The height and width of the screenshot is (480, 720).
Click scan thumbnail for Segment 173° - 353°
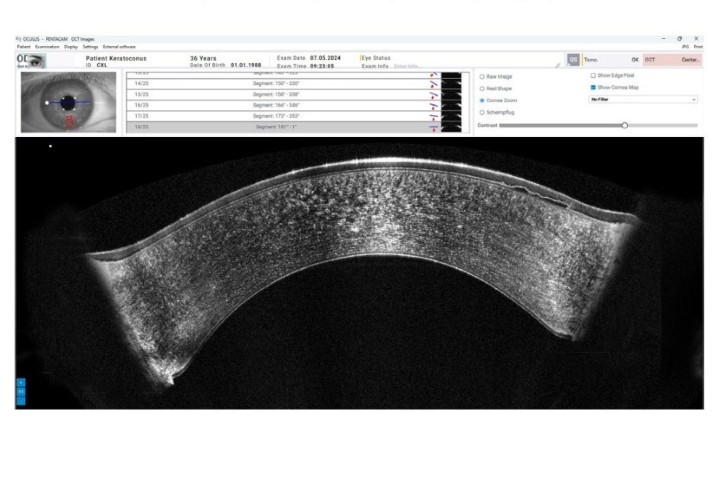pos(451,116)
